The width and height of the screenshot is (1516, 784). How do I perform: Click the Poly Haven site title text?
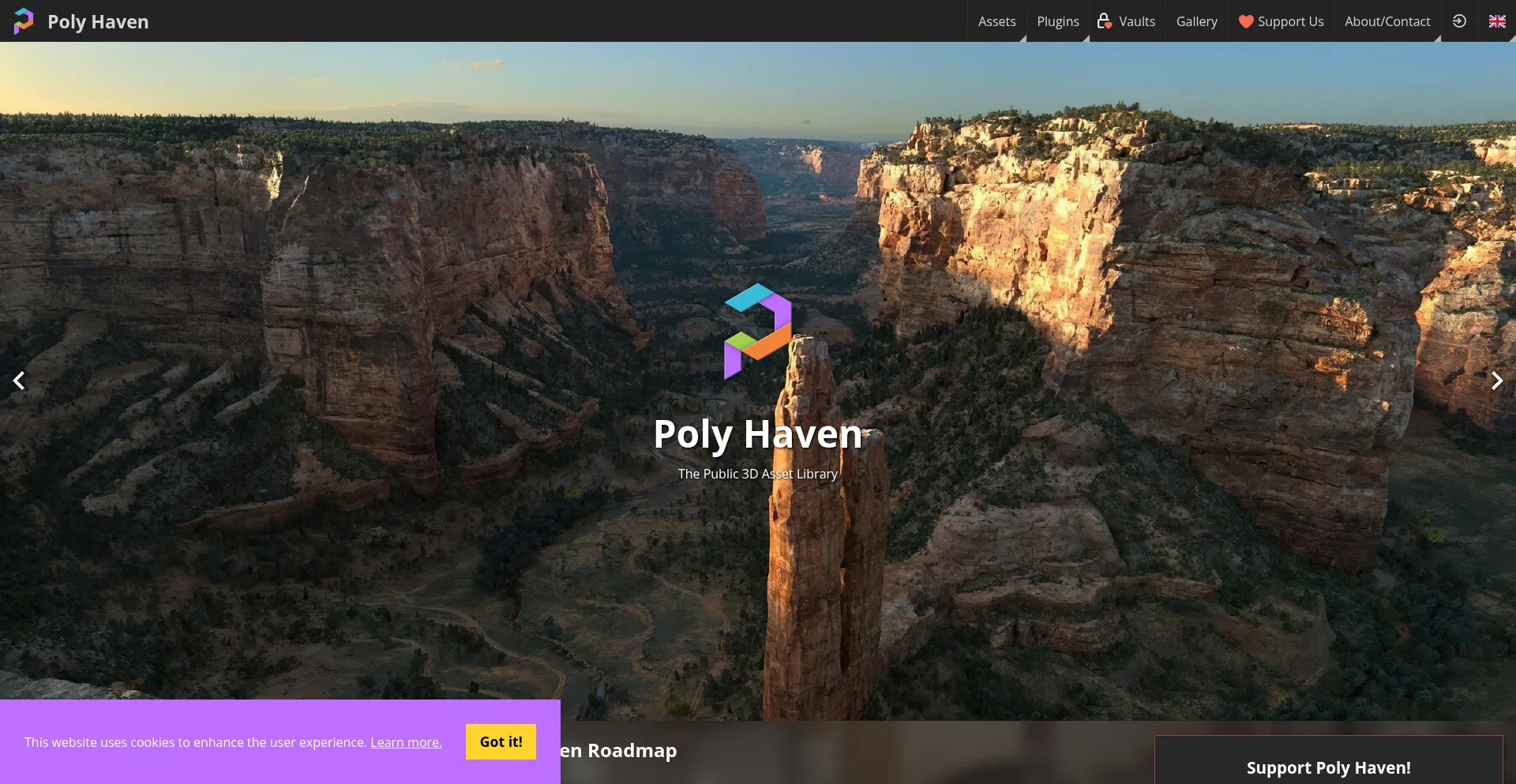(98, 21)
